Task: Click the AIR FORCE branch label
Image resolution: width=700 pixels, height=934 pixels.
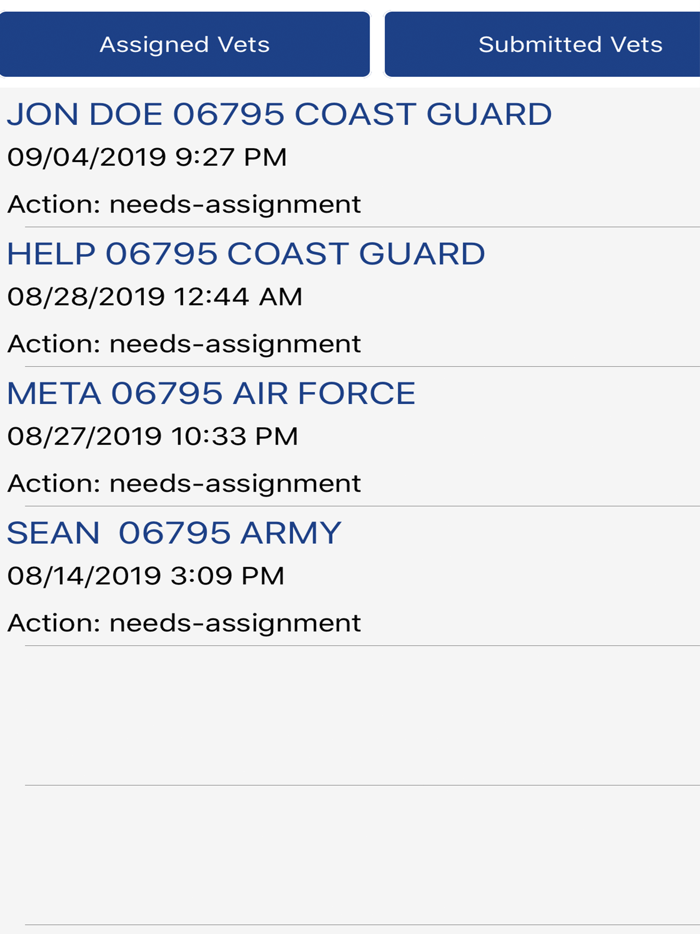Action: (324, 394)
